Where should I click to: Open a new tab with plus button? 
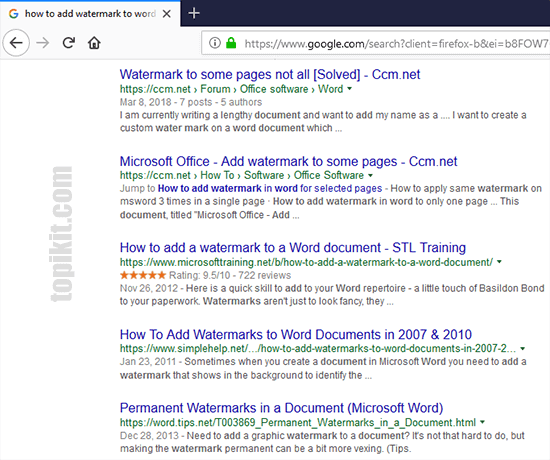pos(194,13)
